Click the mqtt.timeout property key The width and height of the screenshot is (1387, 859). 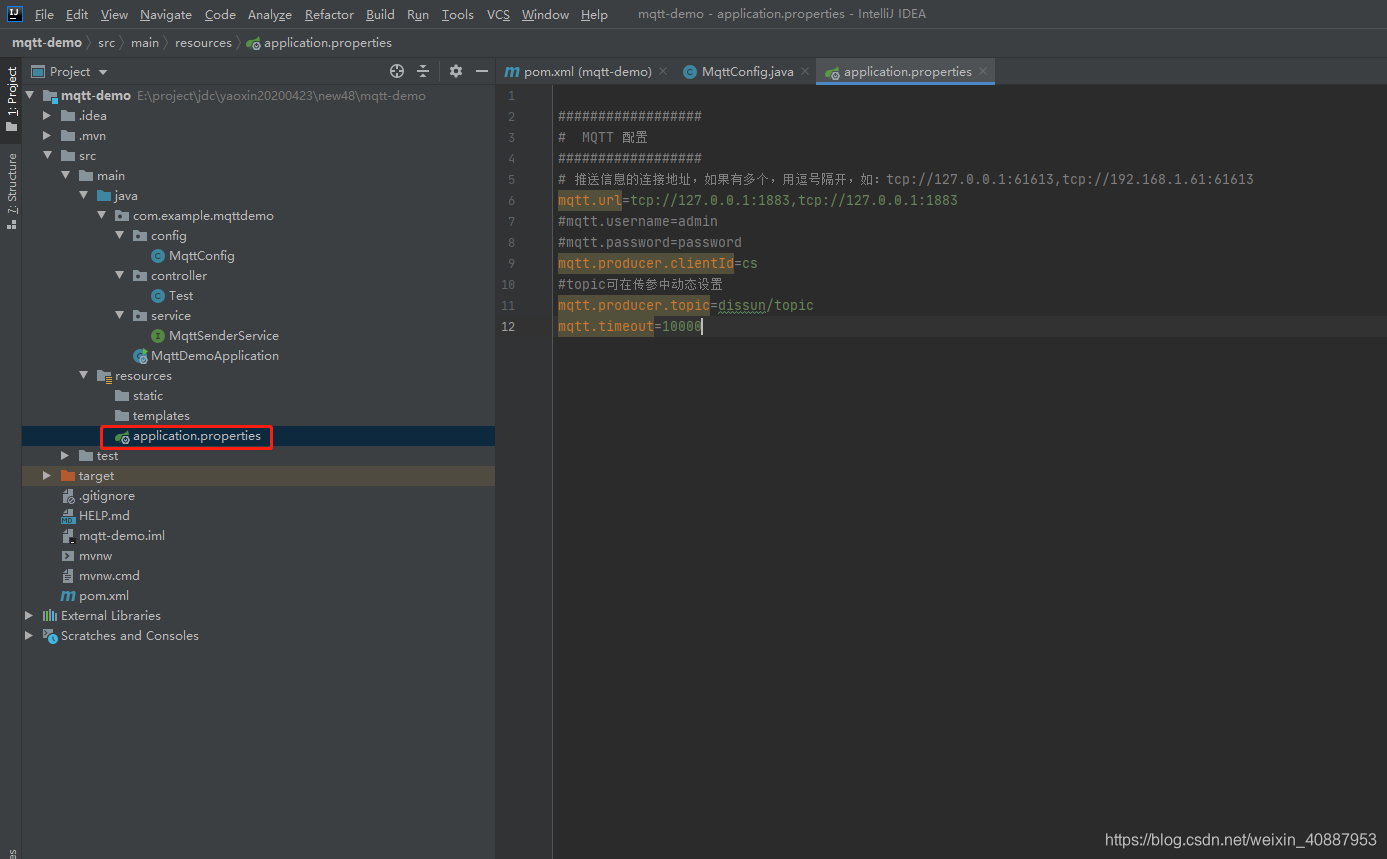coord(606,326)
